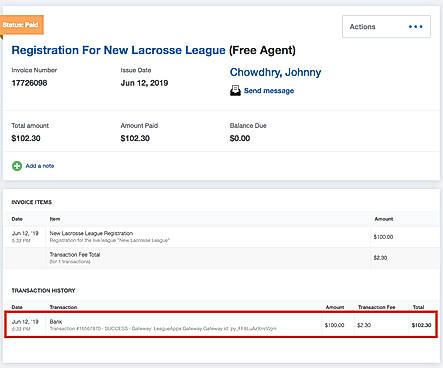Open Chowdhry, Johnny's profile link

click(x=275, y=72)
